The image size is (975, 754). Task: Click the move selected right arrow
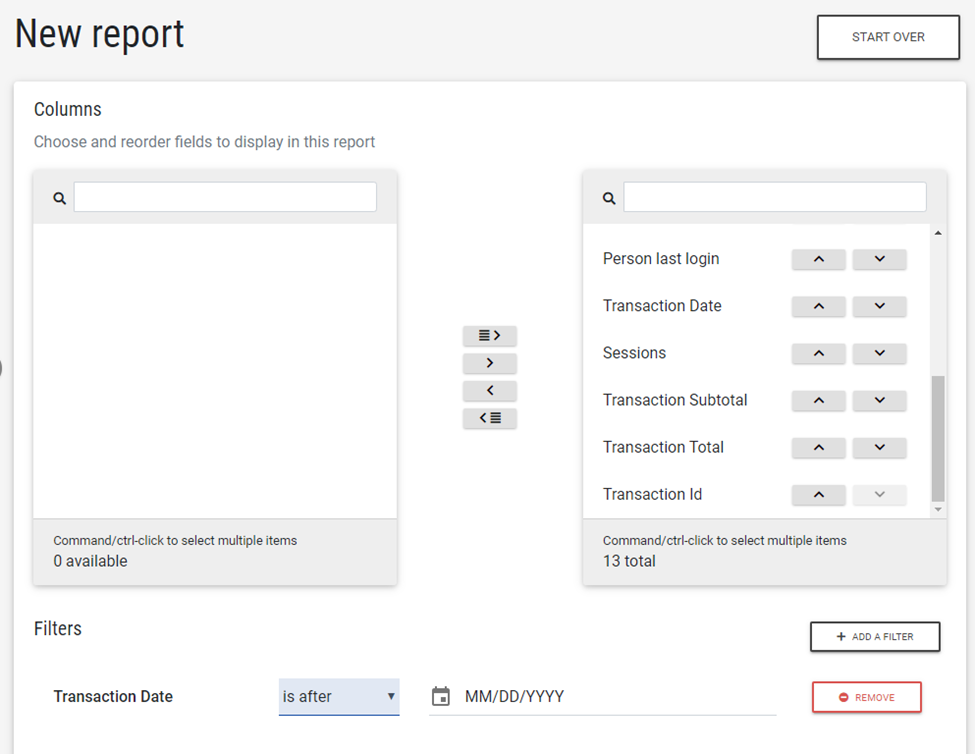489,363
